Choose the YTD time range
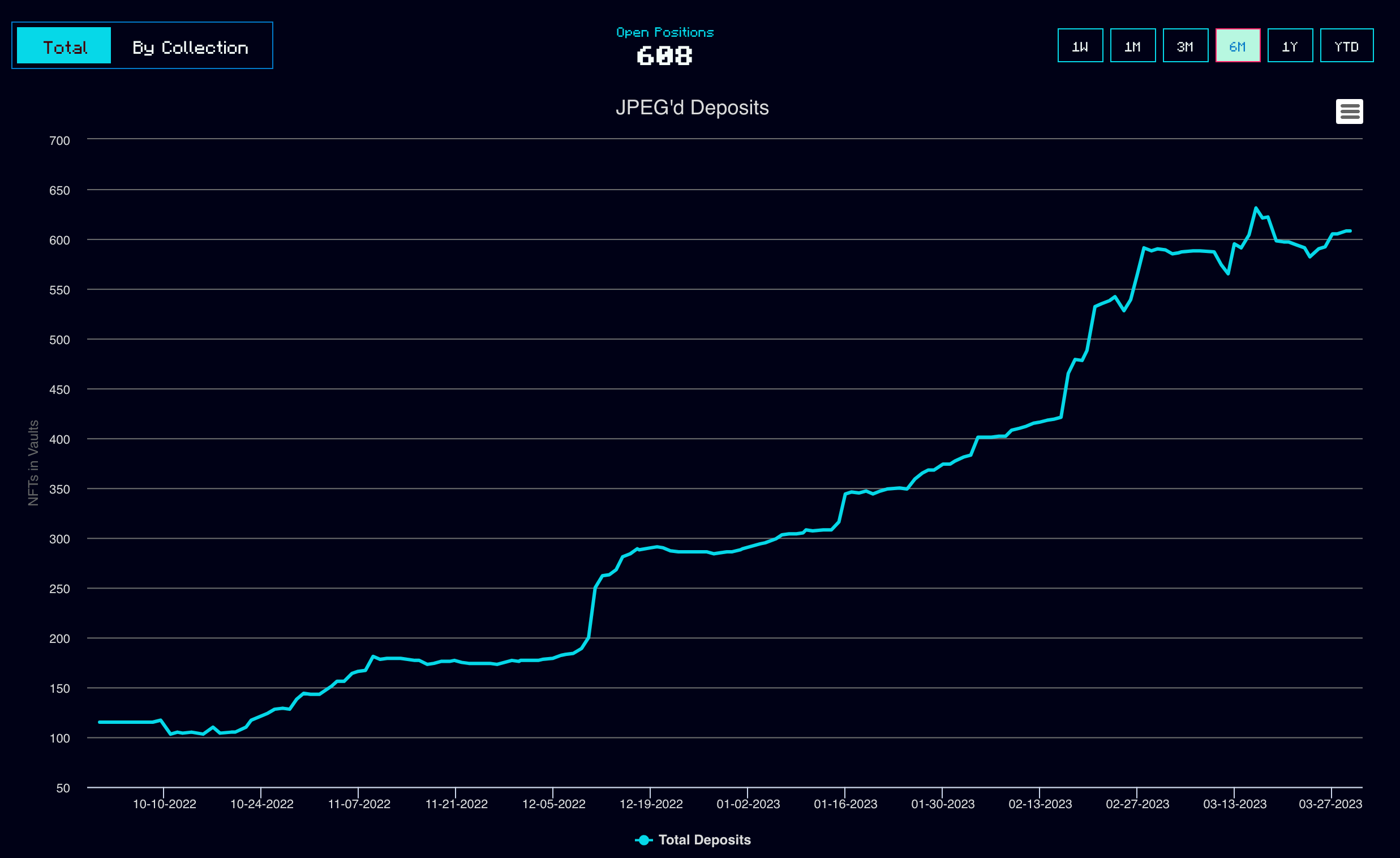This screenshot has height=858, width=1400. [x=1346, y=46]
